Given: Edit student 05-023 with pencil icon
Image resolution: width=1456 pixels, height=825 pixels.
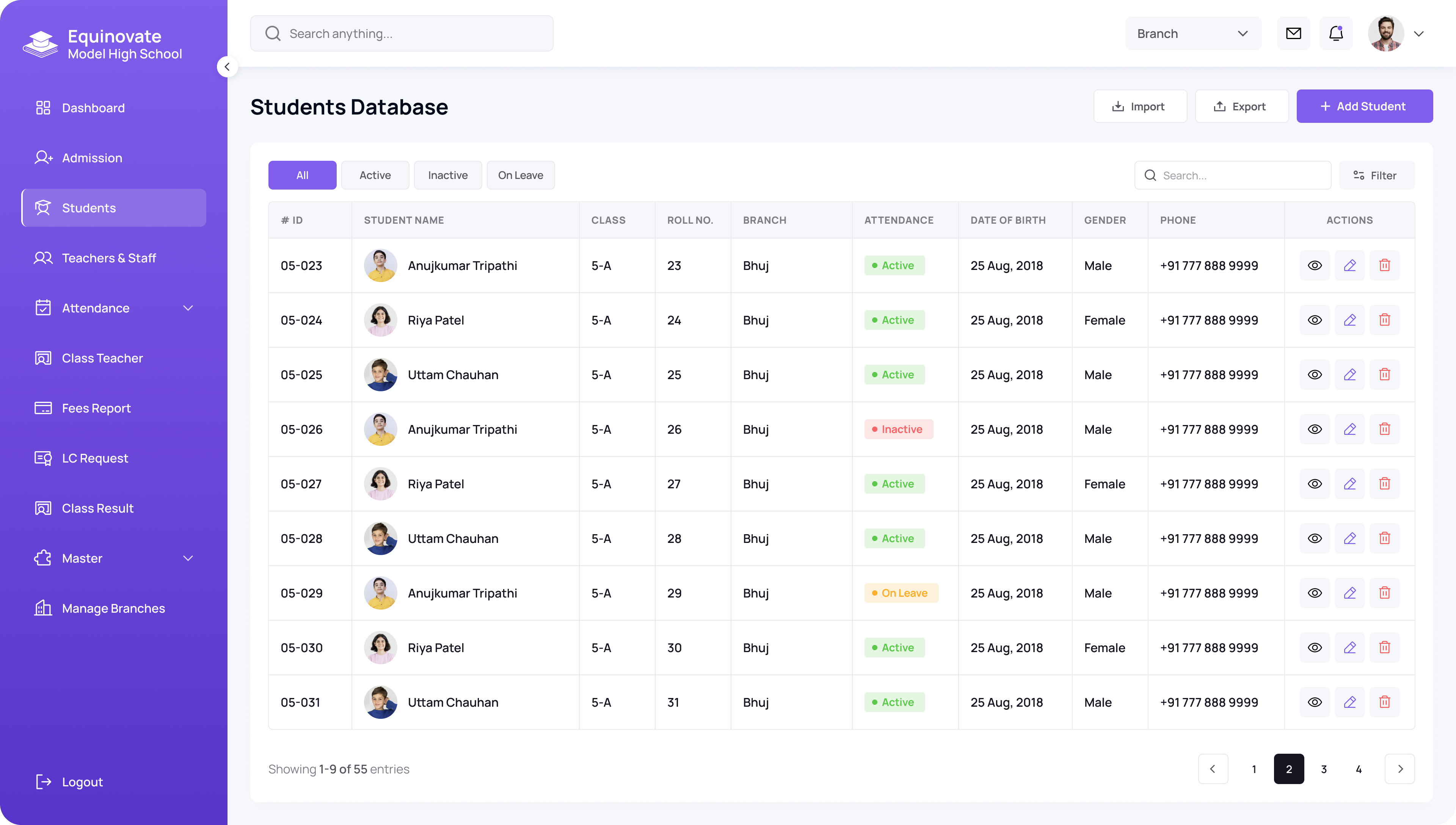Looking at the screenshot, I should click(1349, 265).
